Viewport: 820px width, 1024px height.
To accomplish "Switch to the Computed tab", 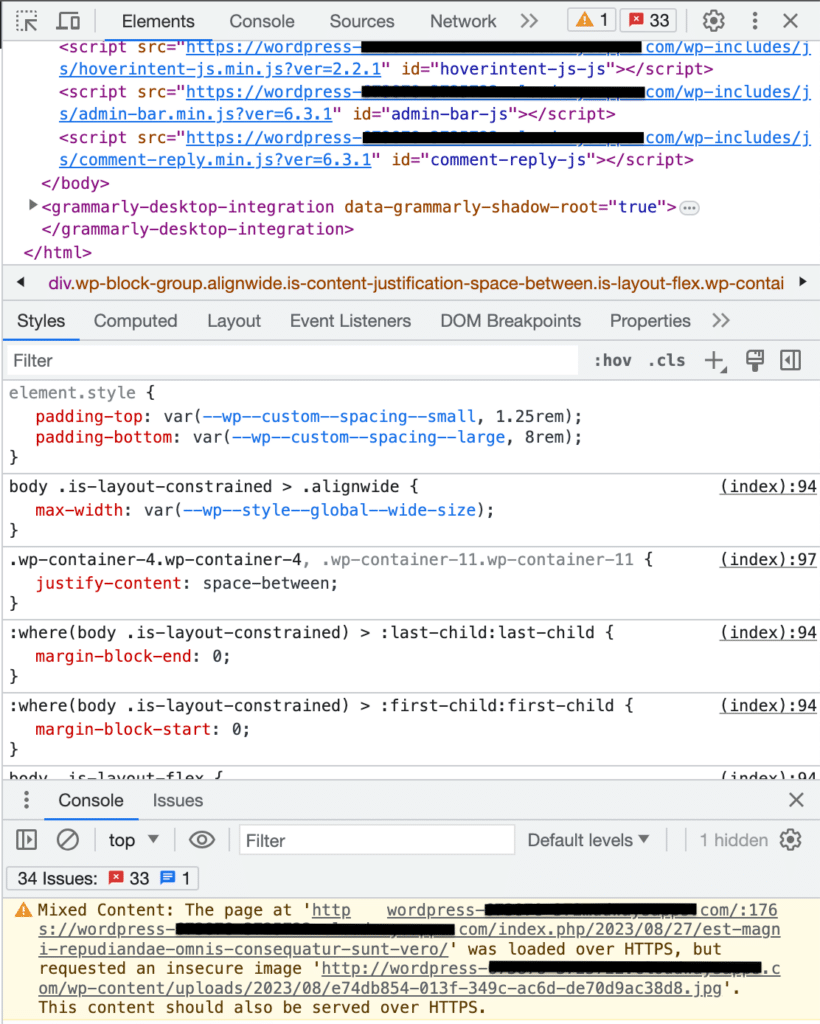I will (x=135, y=321).
